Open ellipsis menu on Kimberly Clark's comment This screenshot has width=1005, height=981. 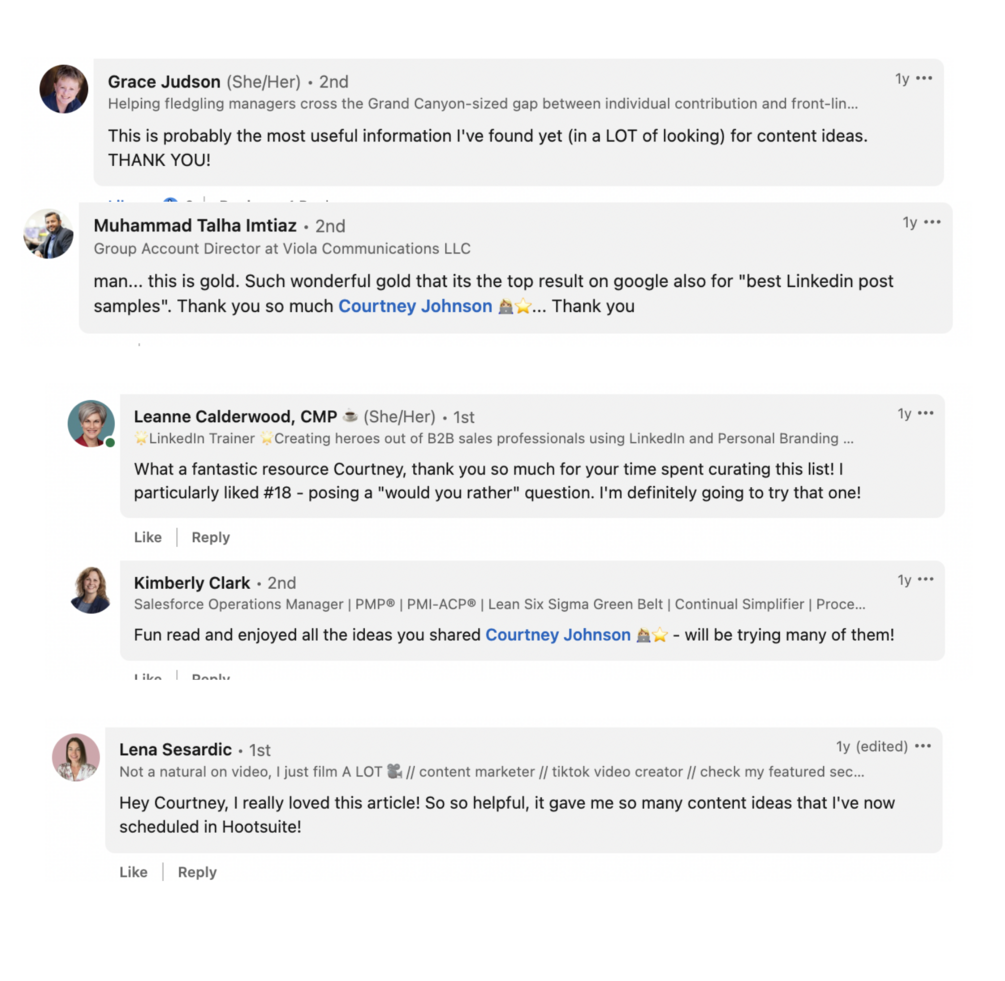(926, 580)
